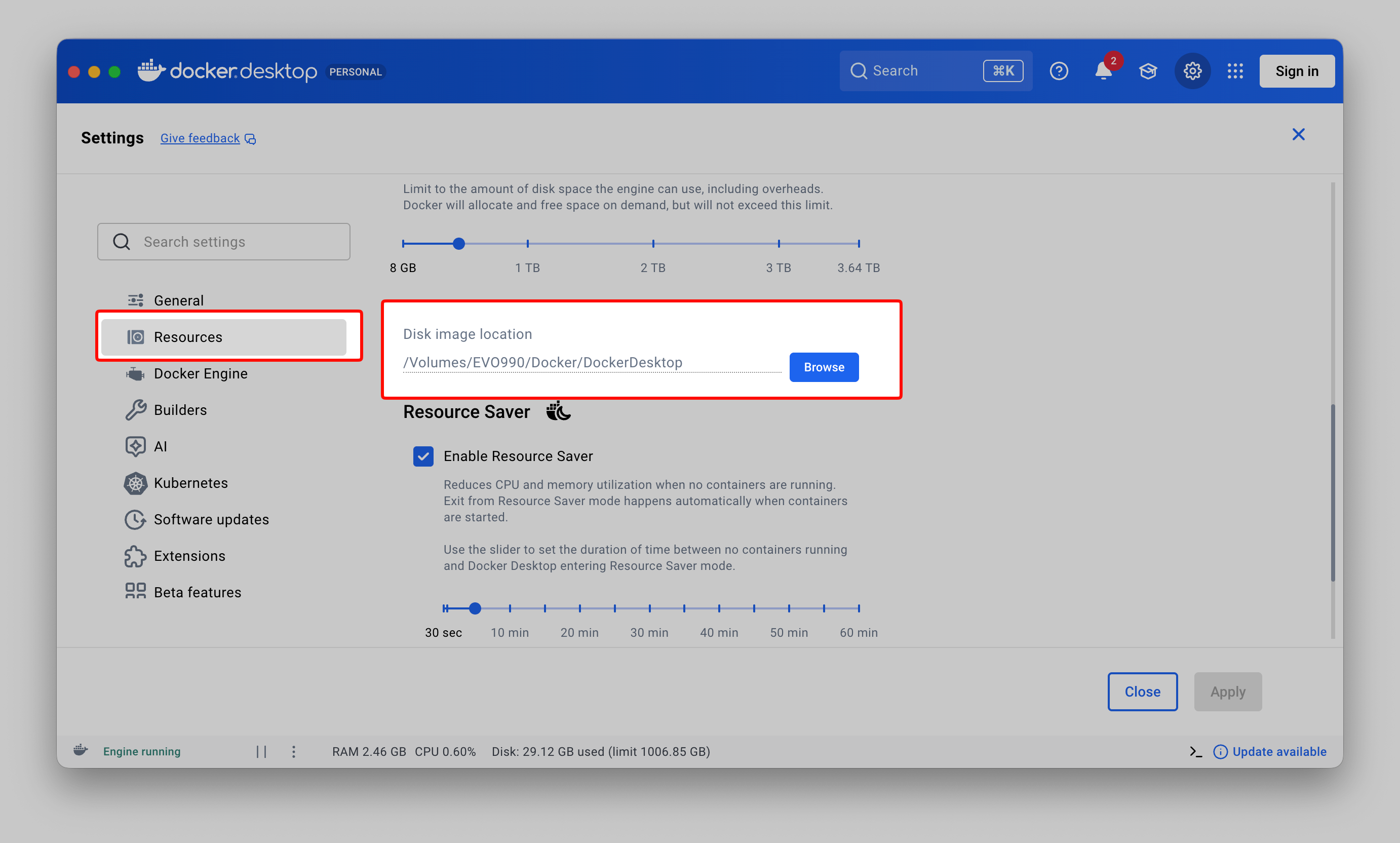This screenshot has width=1400, height=843.
Task: Click the Update available link
Action: pyautogui.click(x=1279, y=751)
